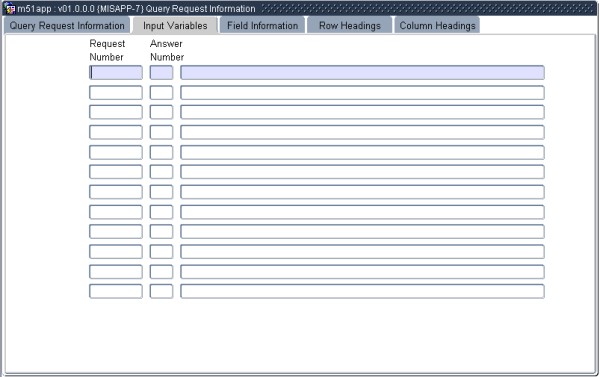Screen dimensions: 600x377
Task: Click ninth row wide description field
Action: point(362,232)
